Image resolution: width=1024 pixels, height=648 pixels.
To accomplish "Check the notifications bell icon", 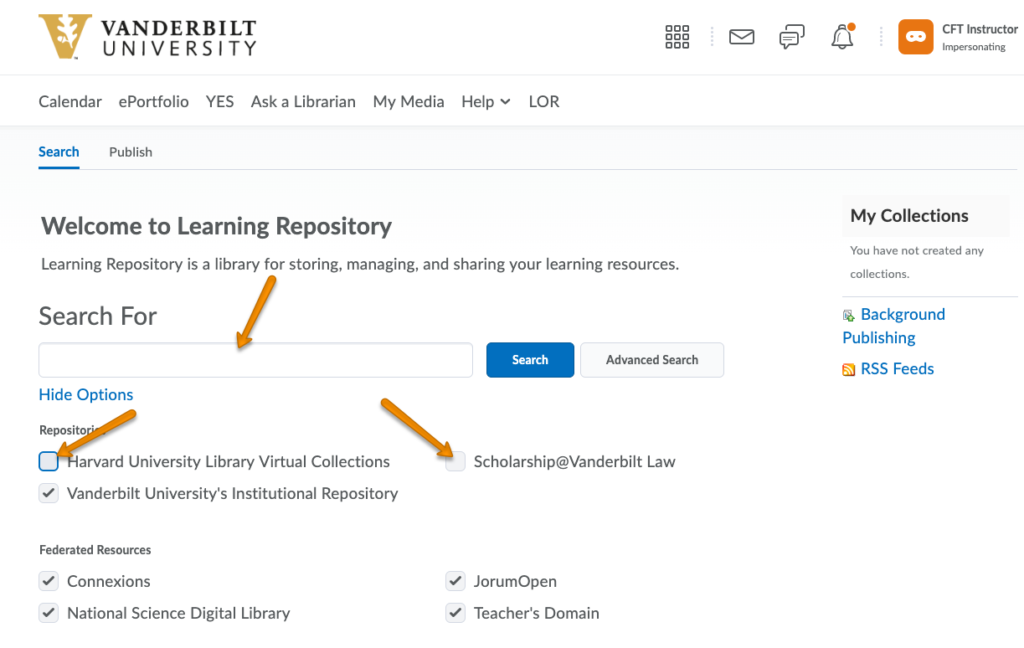I will coord(842,38).
